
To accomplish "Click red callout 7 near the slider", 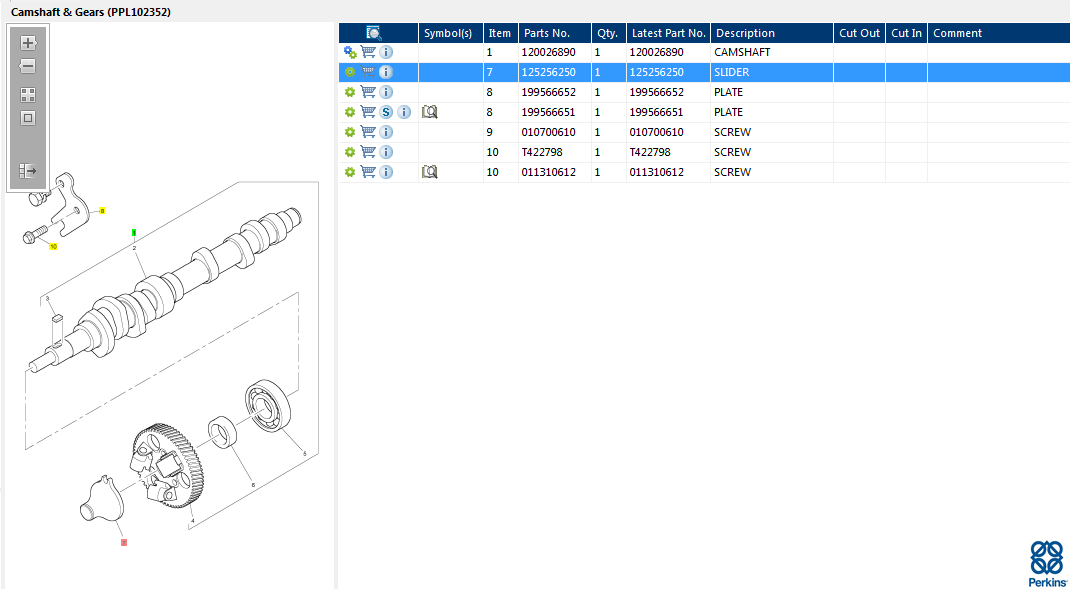I will click(124, 543).
